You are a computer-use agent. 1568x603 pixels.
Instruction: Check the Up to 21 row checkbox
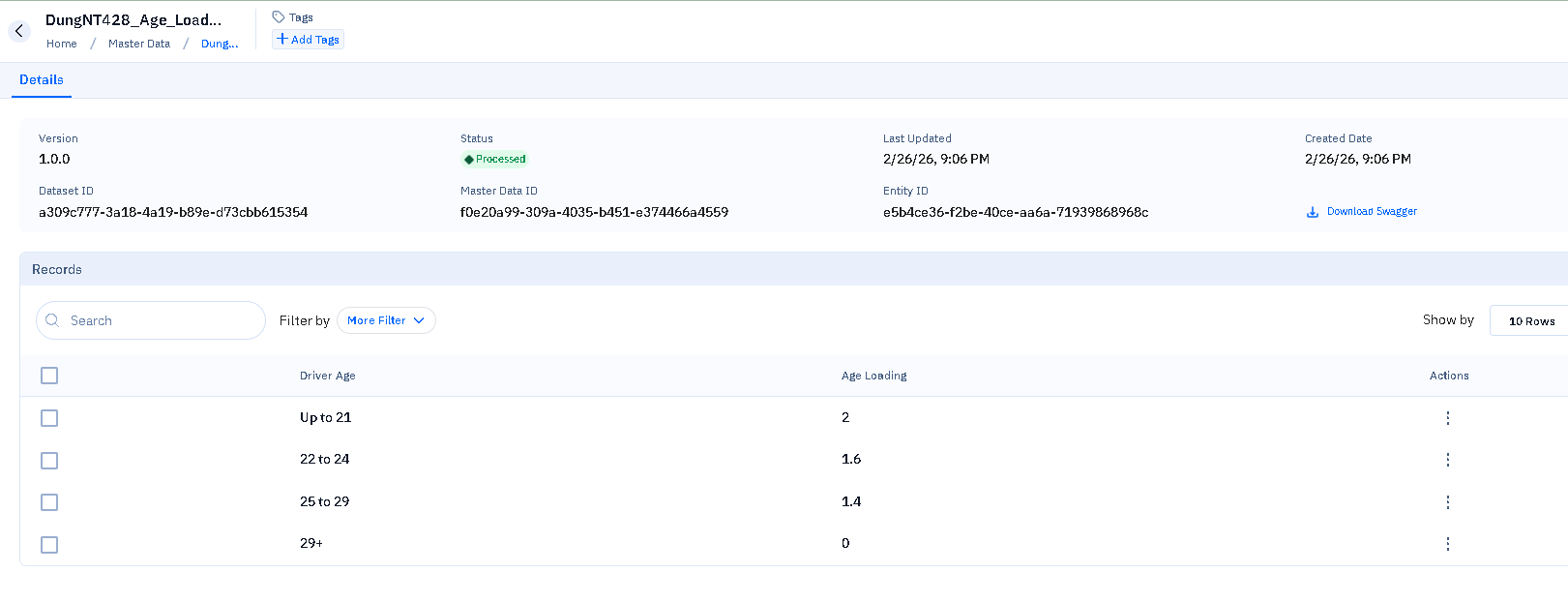(x=49, y=418)
